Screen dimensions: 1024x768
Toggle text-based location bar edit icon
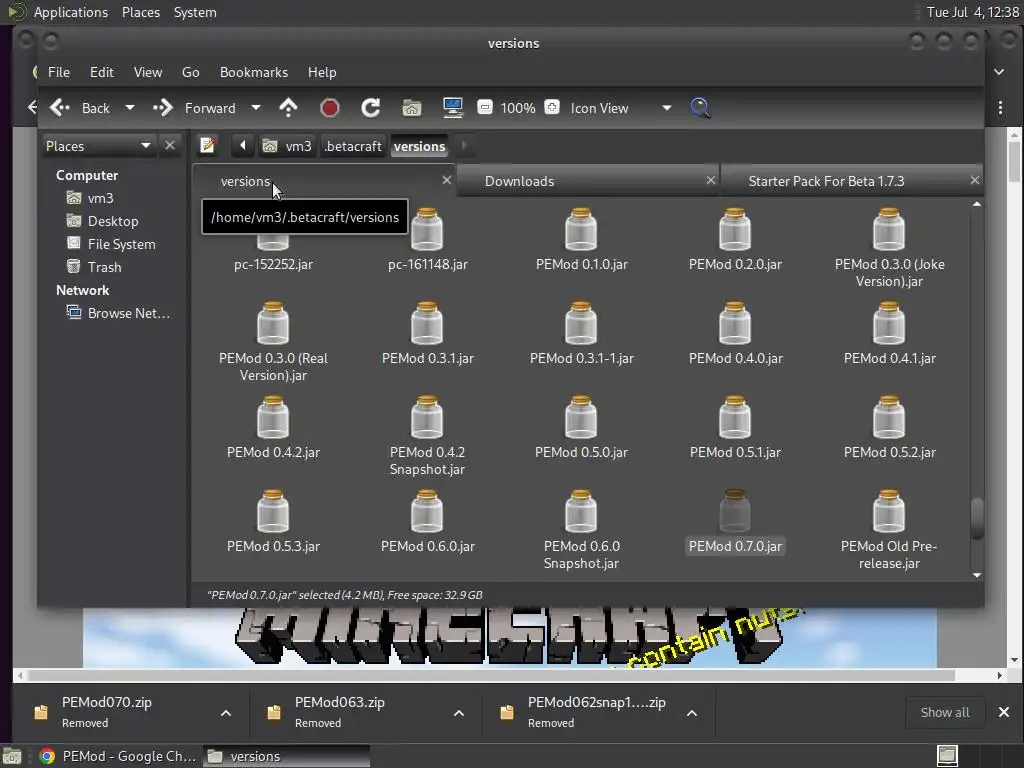point(208,145)
